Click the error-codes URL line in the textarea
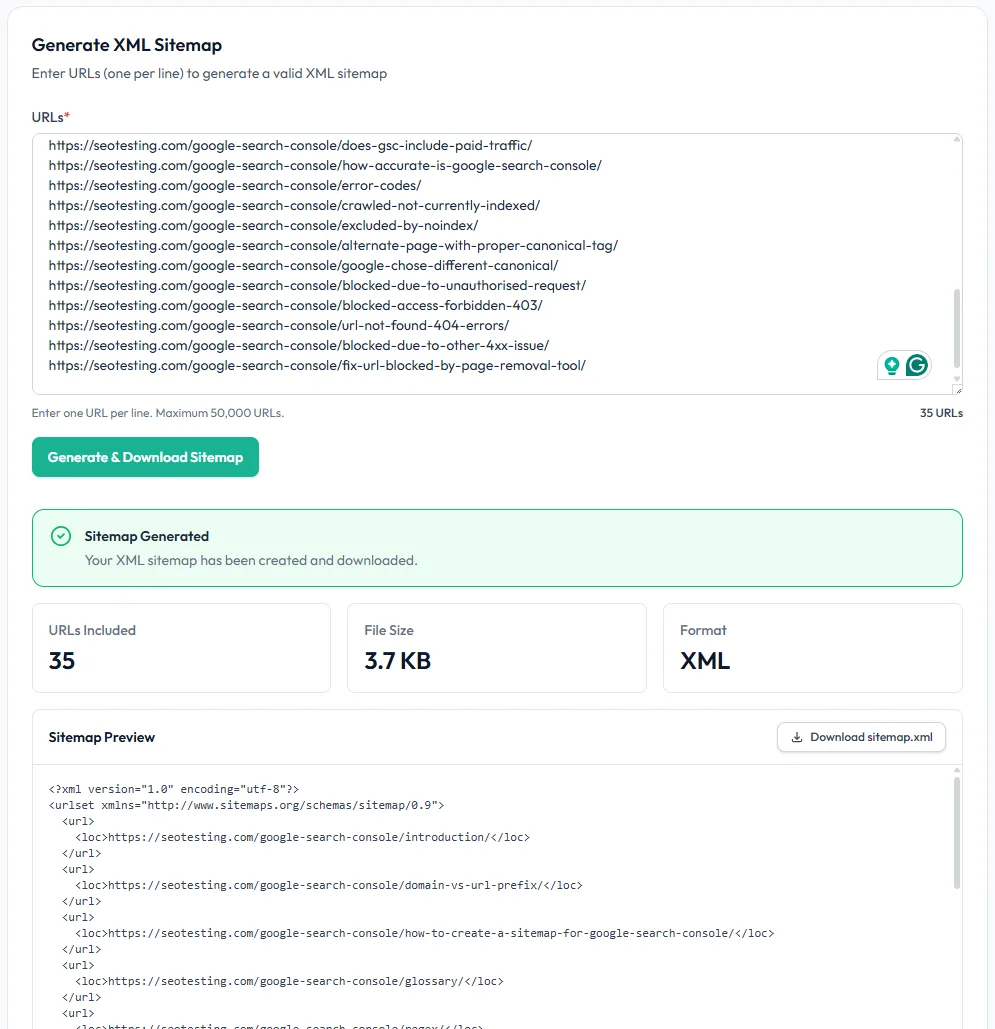This screenshot has width=995, height=1029. [x=234, y=185]
